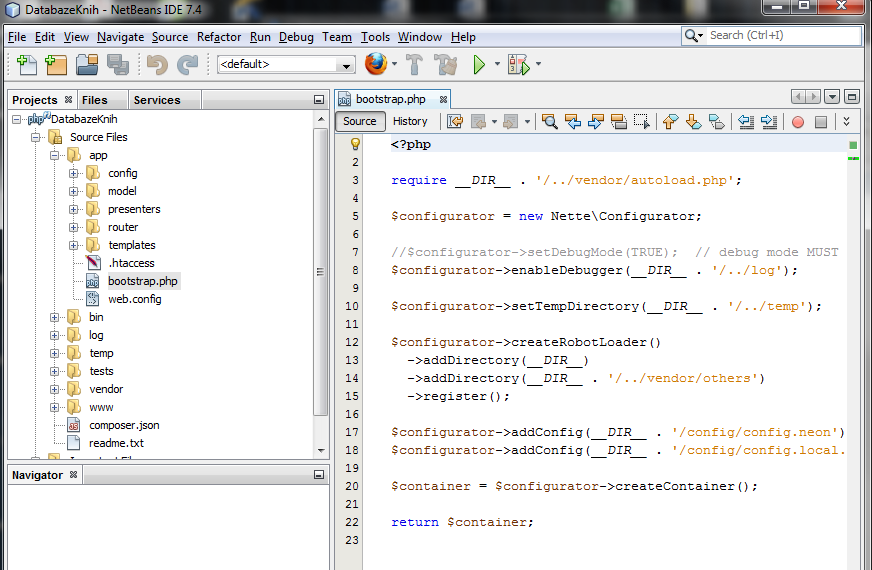This screenshot has height=570, width=872.
Task: Click into the Search field
Action: pos(784,36)
